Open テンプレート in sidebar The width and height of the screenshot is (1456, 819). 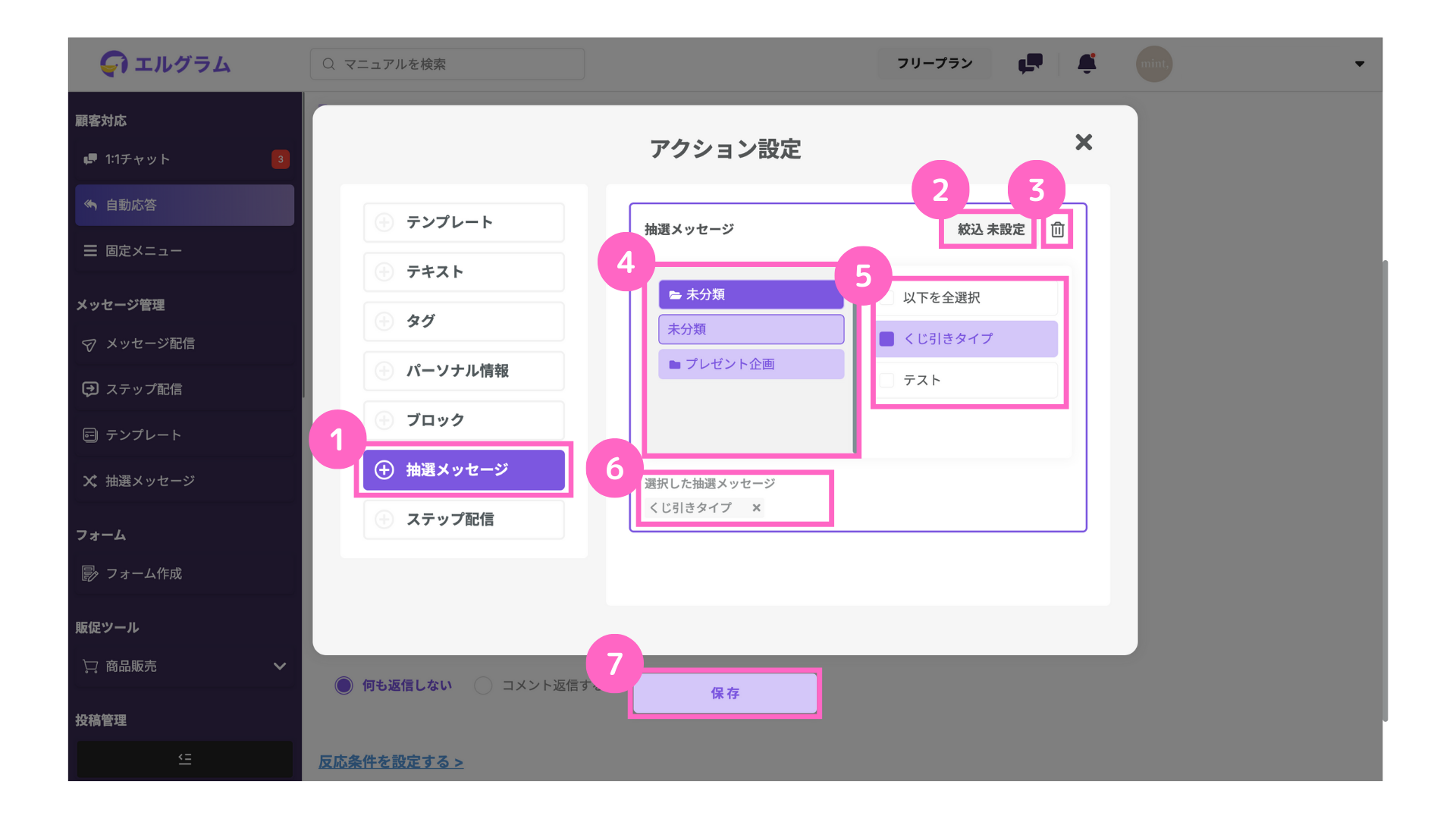pyautogui.click(x=184, y=435)
